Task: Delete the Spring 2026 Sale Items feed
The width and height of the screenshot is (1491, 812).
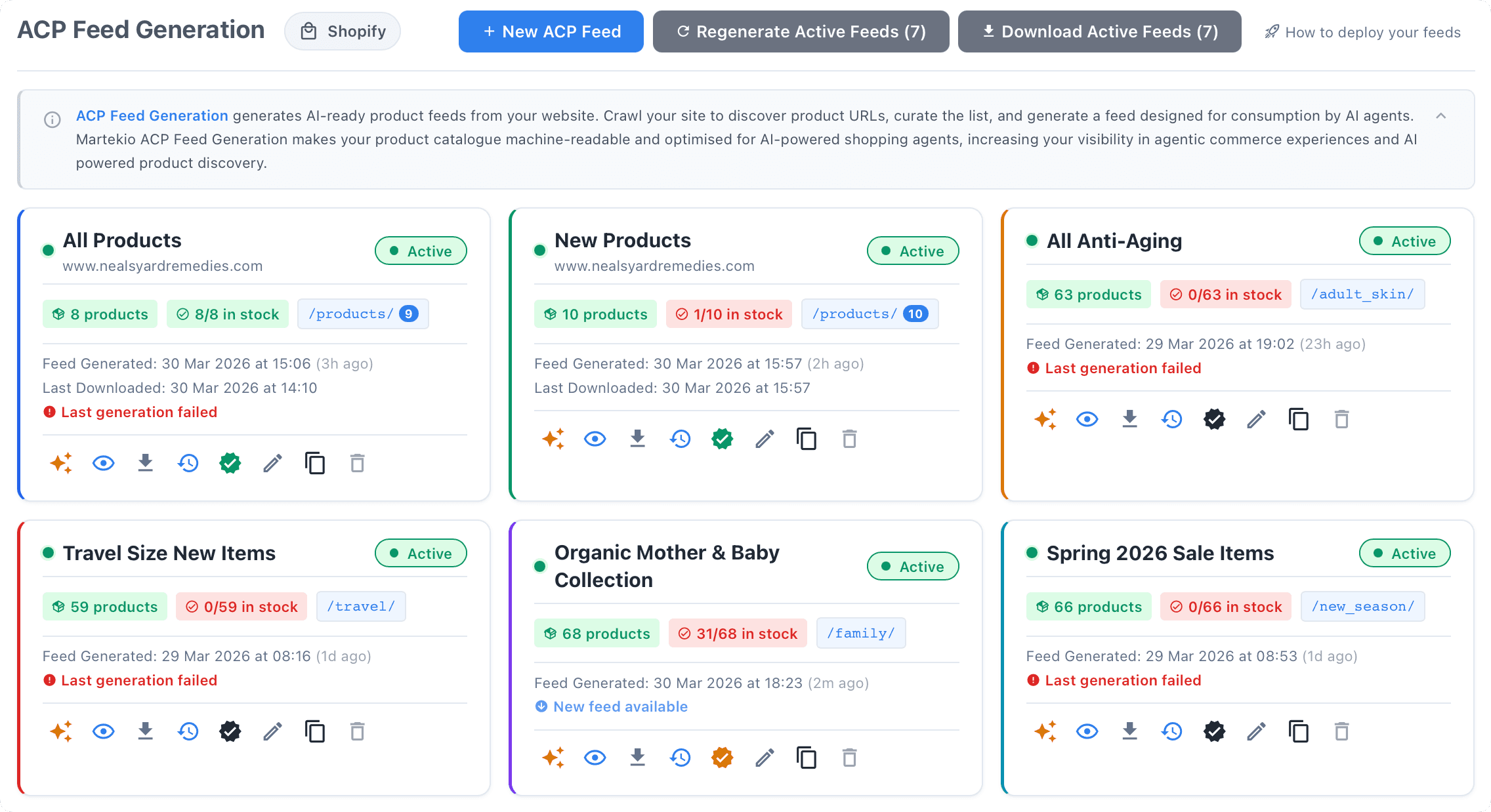Action: click(x=1341, y=731)
